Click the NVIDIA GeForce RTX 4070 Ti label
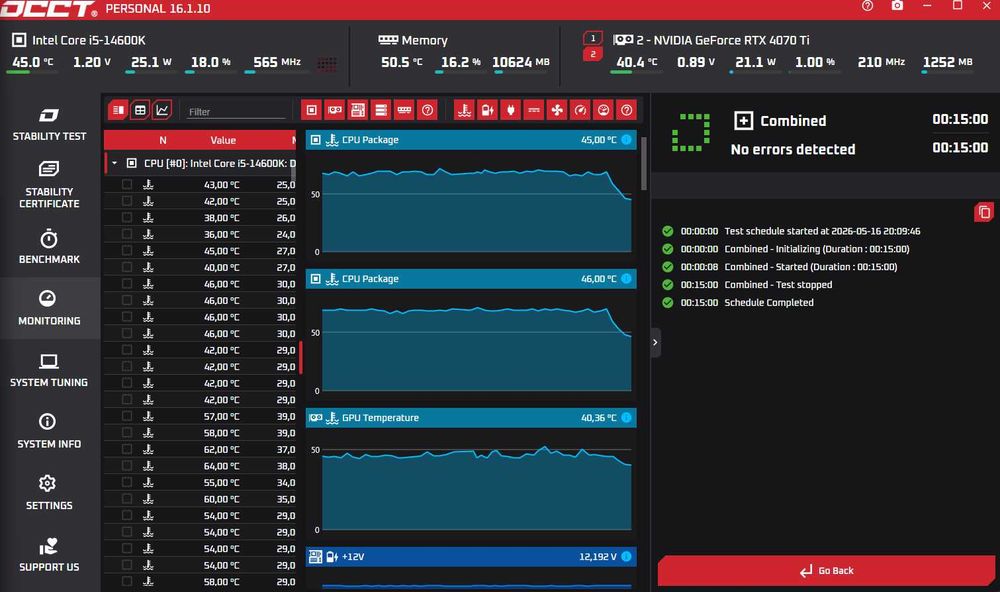Viewport: 1000px width, 592px height. click(723, 40)
